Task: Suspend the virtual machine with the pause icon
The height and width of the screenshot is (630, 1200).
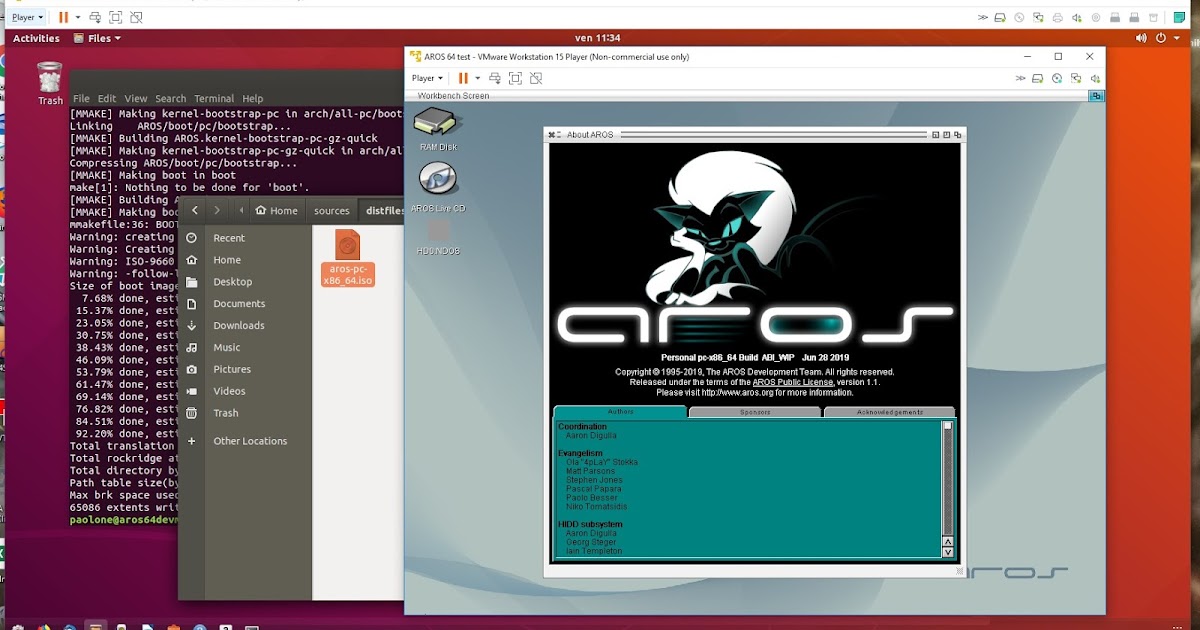Action: 463,78
